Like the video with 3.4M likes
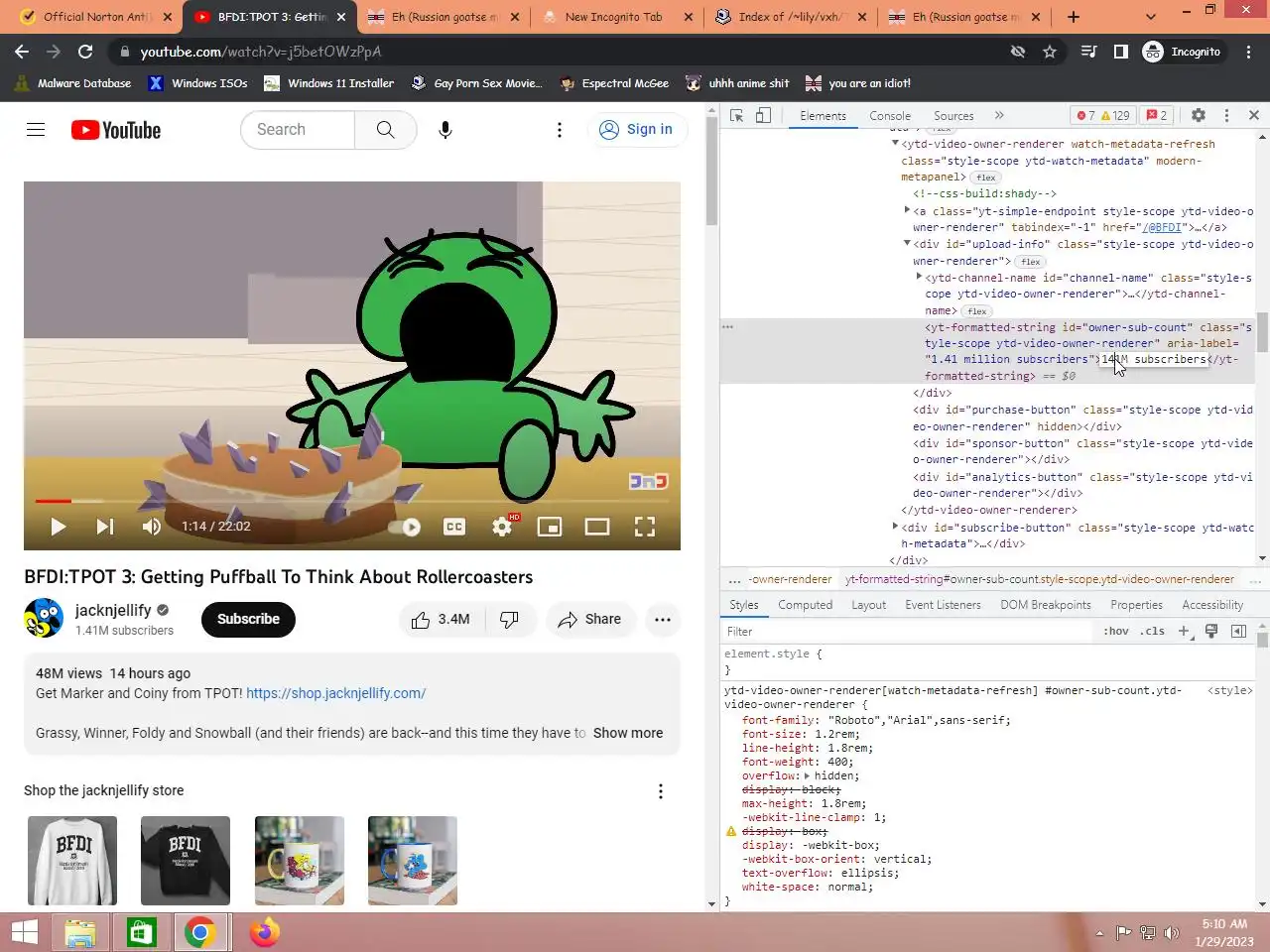The width and height of the screenshot is (1270, 952). point(441,620)
